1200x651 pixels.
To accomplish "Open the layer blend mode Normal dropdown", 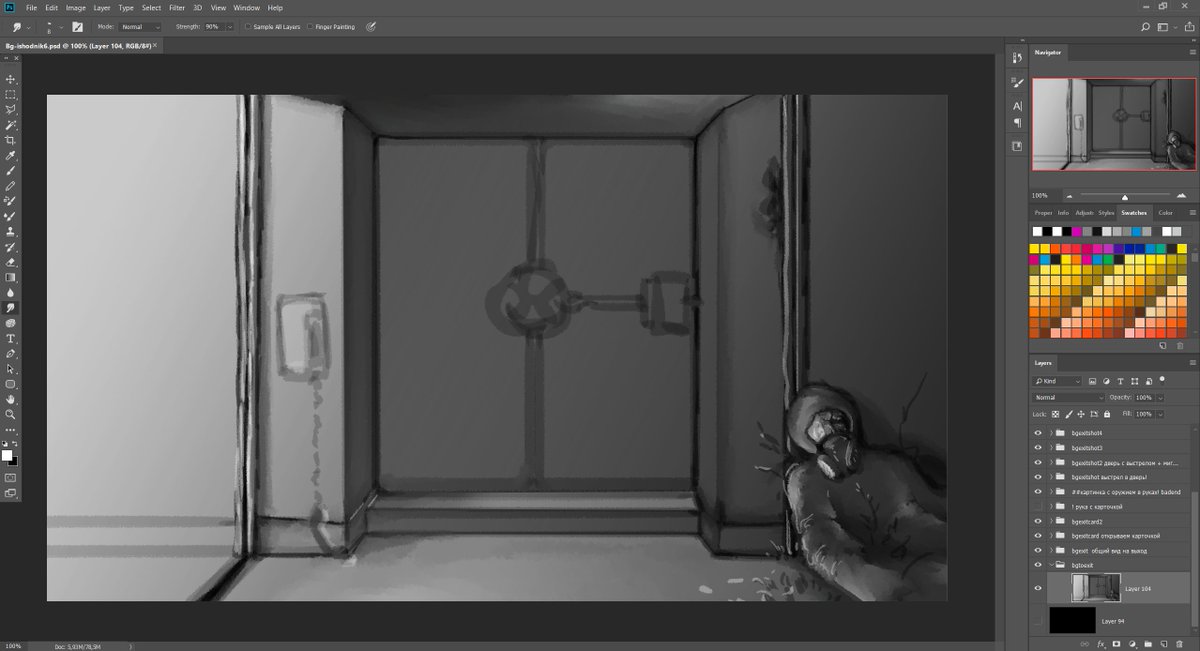I will click(1068, 397).
